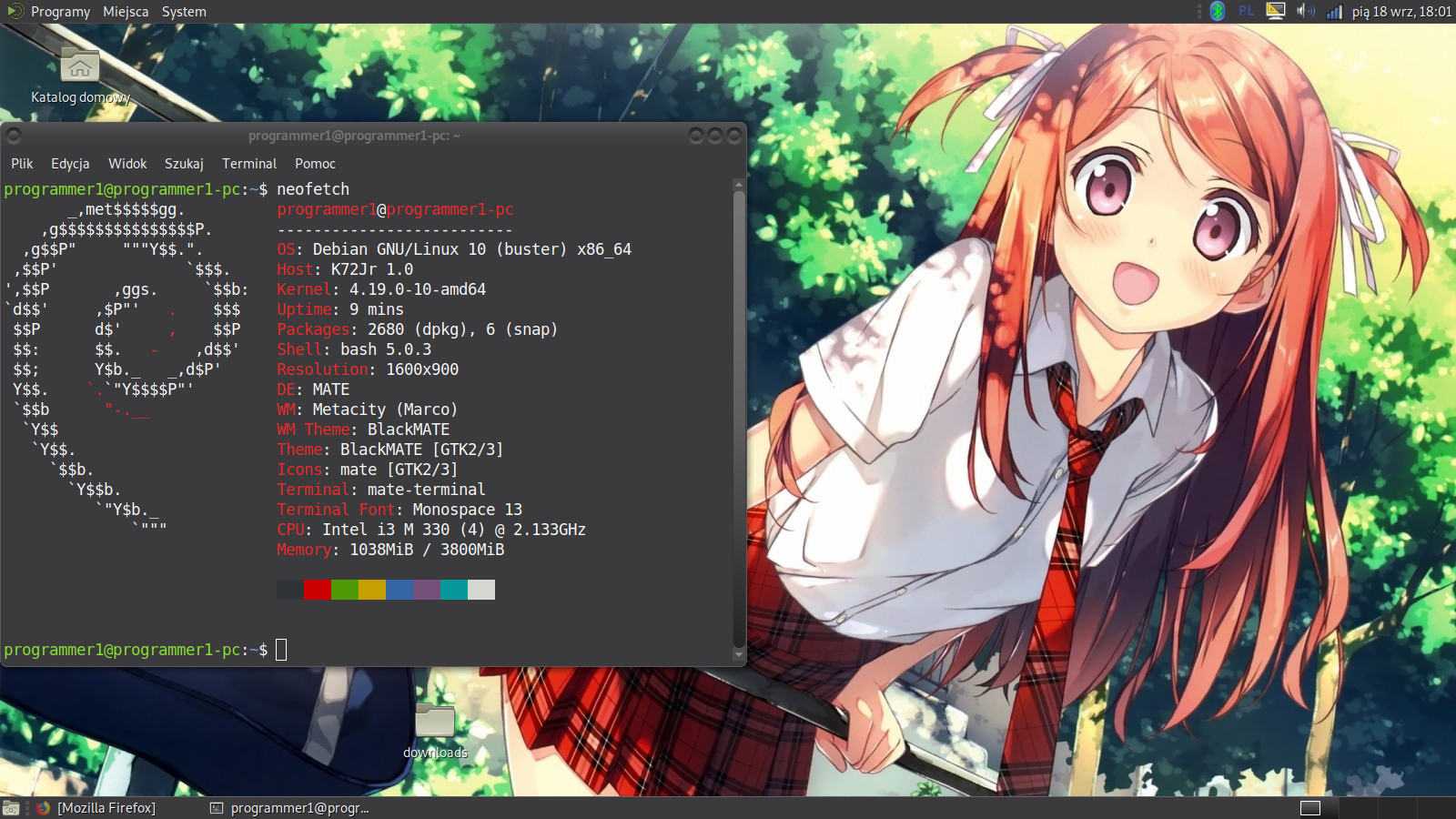Click the dark gray color block in neofetch palette
The width and height of the screenshot is (1456, 819).
coord(290,590)
